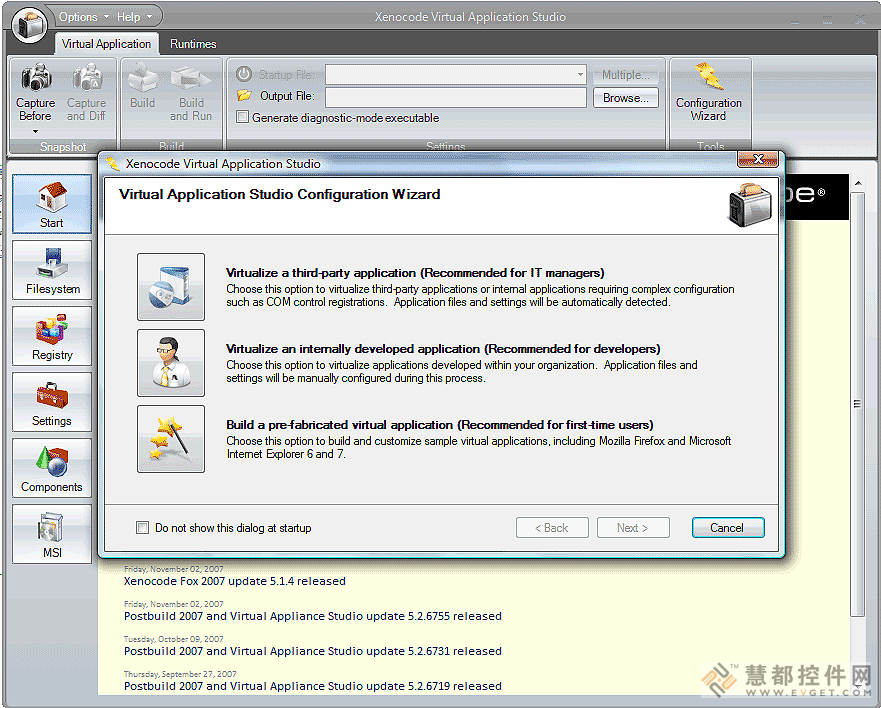Screen dimensions: 881x708
Task: Launch the Configuration Wizard tool
Action: (709, 93)
